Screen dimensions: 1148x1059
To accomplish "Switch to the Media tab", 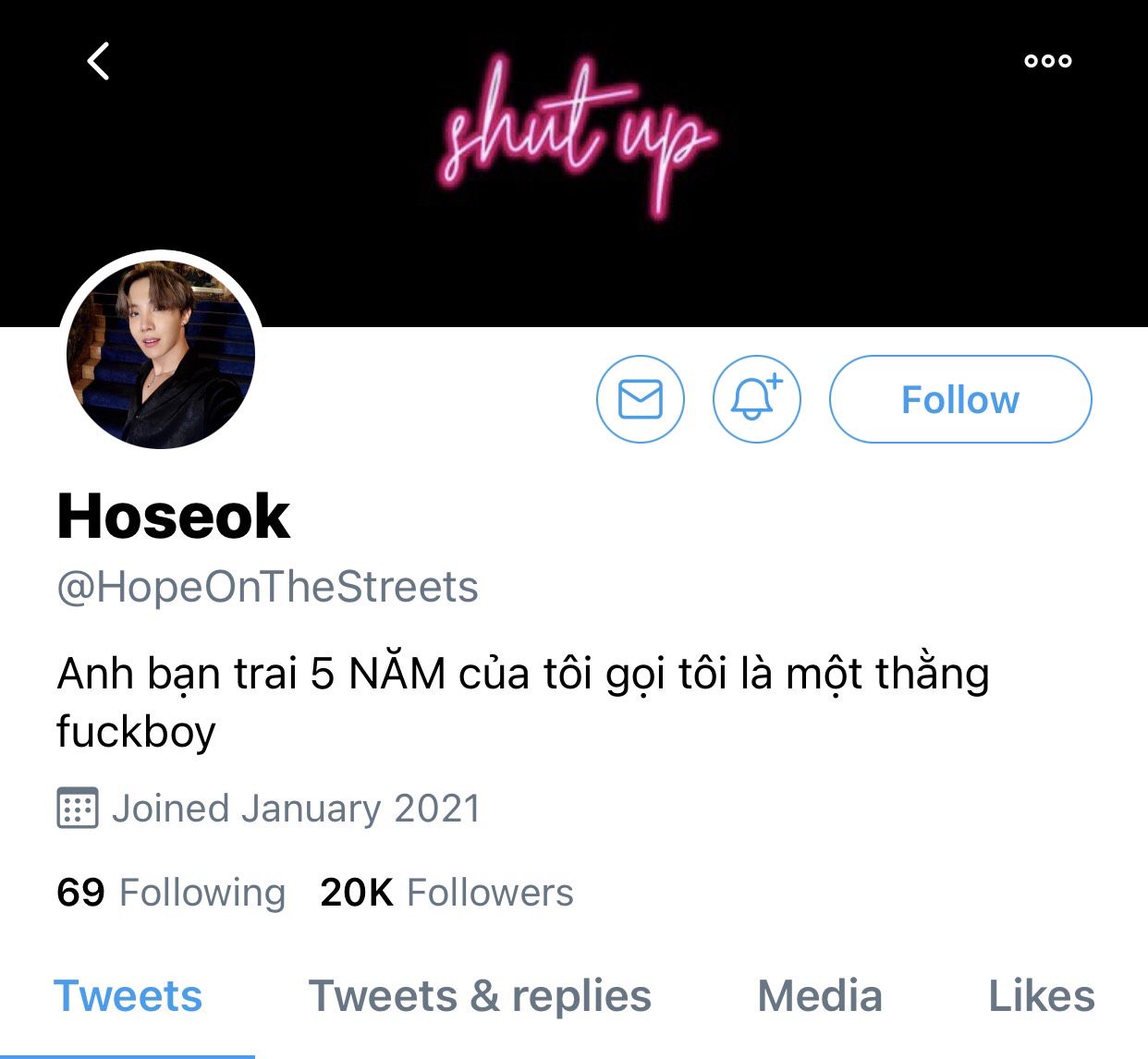I will [x=820, y=996].
